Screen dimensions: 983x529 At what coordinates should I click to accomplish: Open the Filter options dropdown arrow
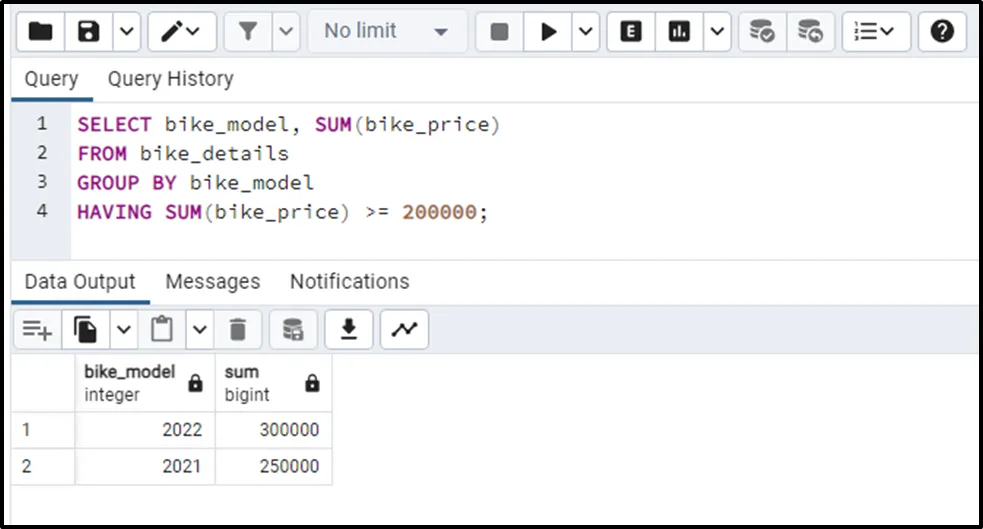tap(285, 32)
